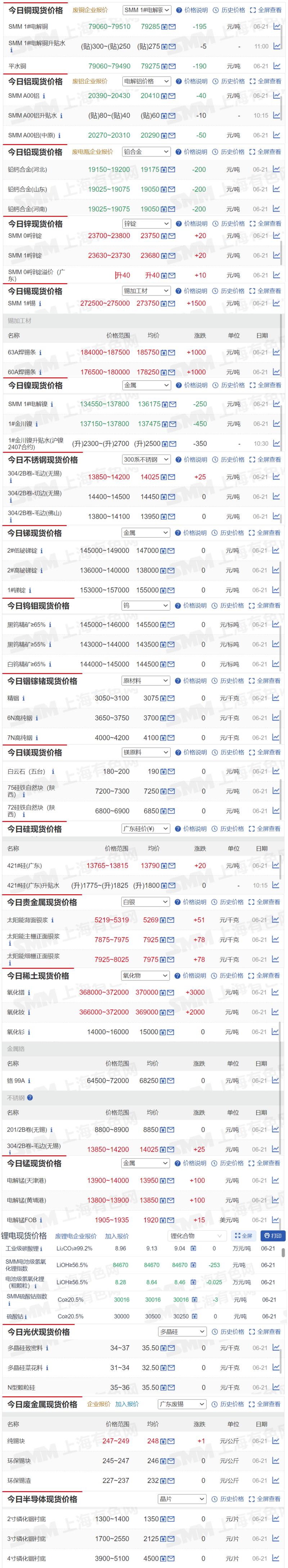The height and width of the screenshot is (1568, 288).
Task: Open the 广东废锡 dropdown
Action: 182,1404
